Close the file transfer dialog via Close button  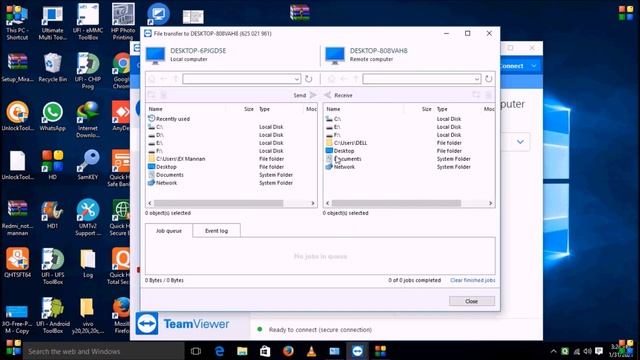tap(471, 301)
